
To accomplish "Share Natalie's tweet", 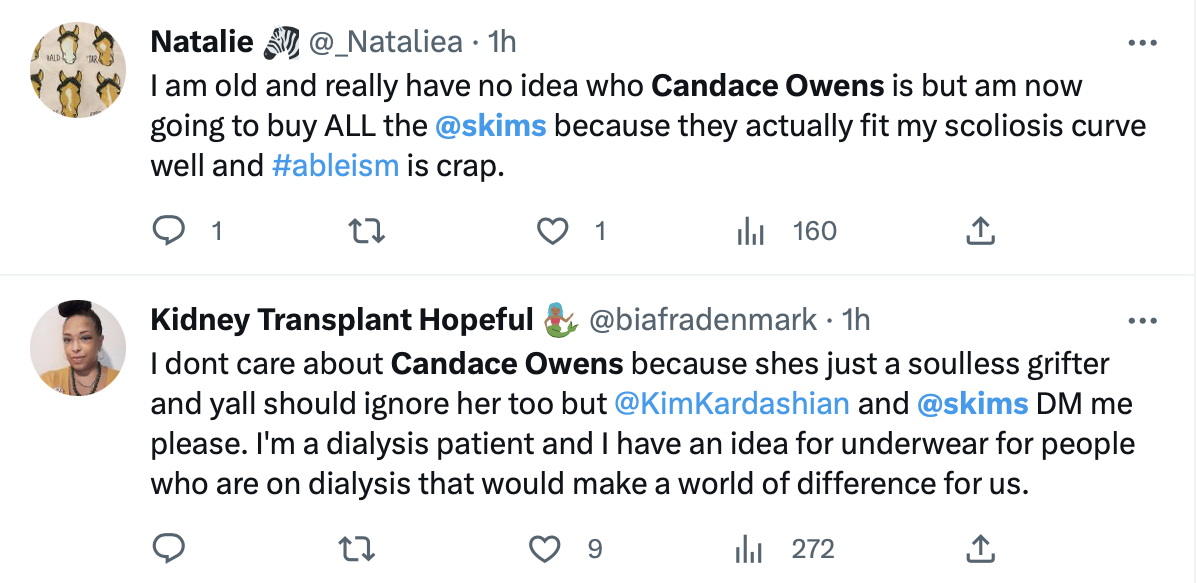I will (x=980, y=231).
